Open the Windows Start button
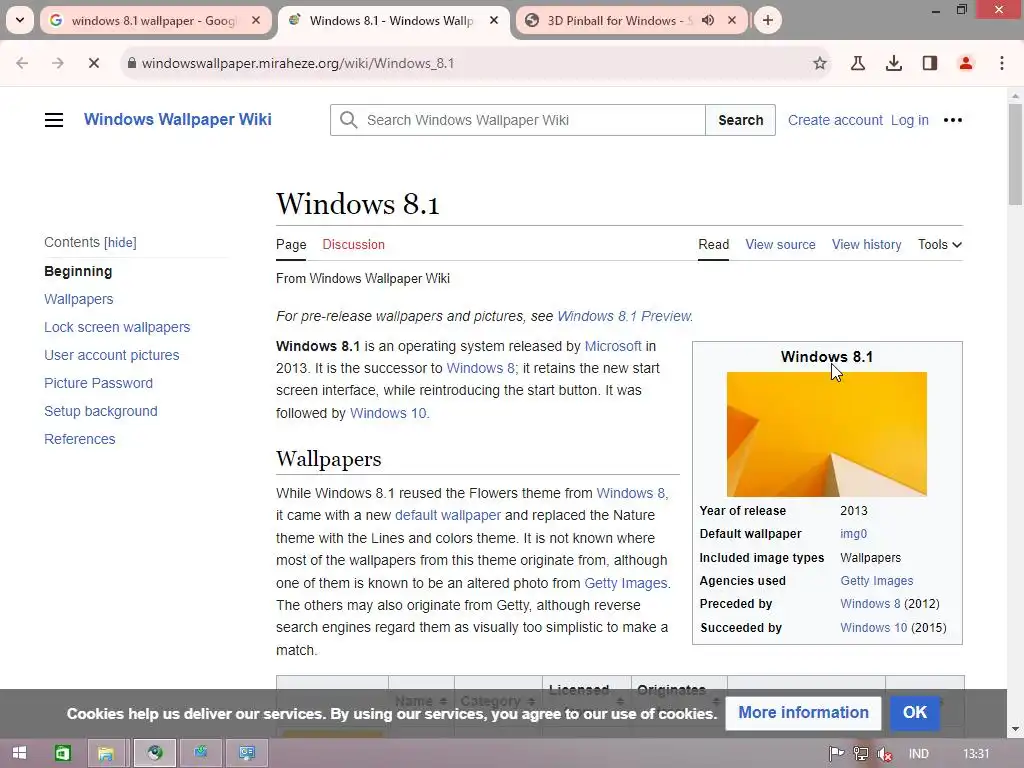This screenshot has width=1024, height=768. (20, 754)
